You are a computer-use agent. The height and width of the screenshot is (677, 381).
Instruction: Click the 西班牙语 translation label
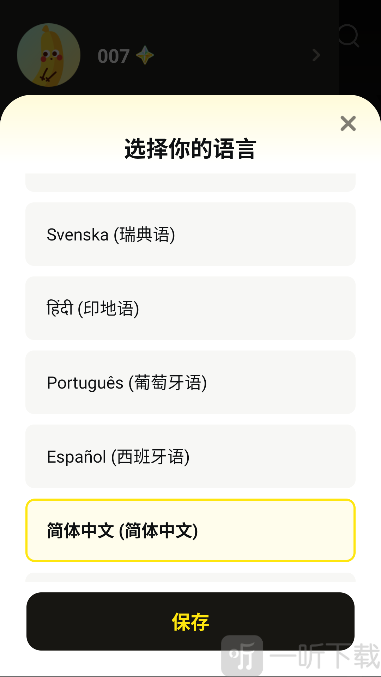[x=151, y=457]
